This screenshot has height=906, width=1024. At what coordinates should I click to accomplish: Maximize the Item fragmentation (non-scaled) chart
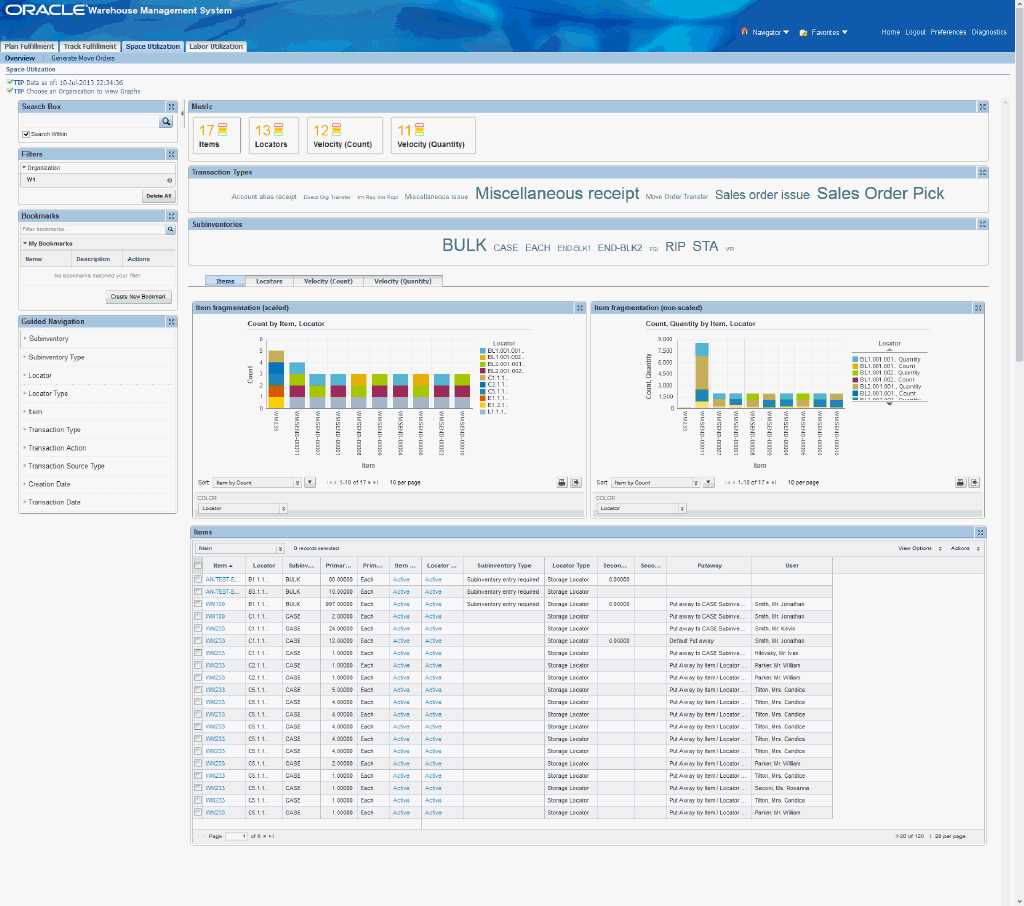978,308
